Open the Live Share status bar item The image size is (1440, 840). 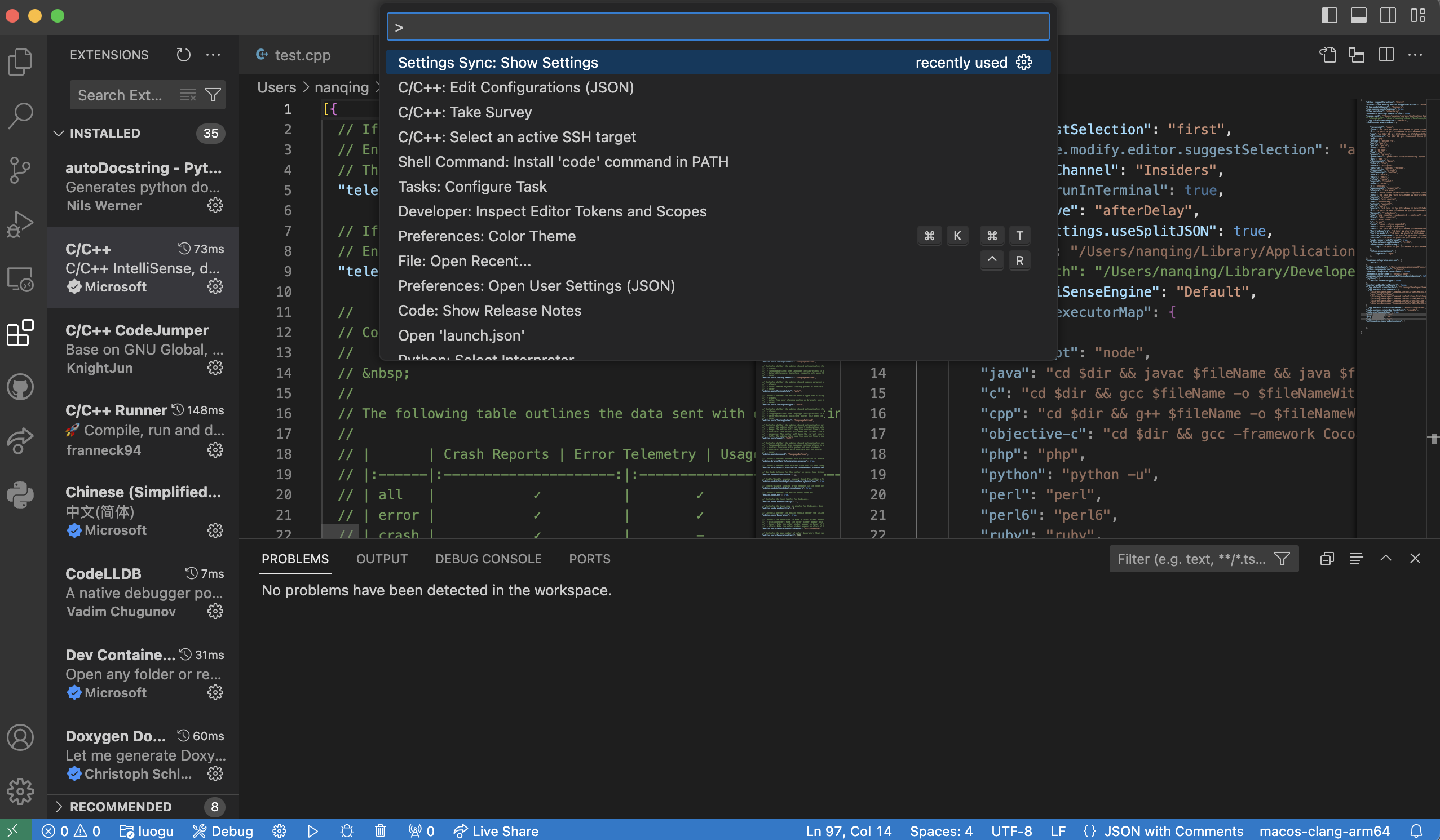[496, 830]
